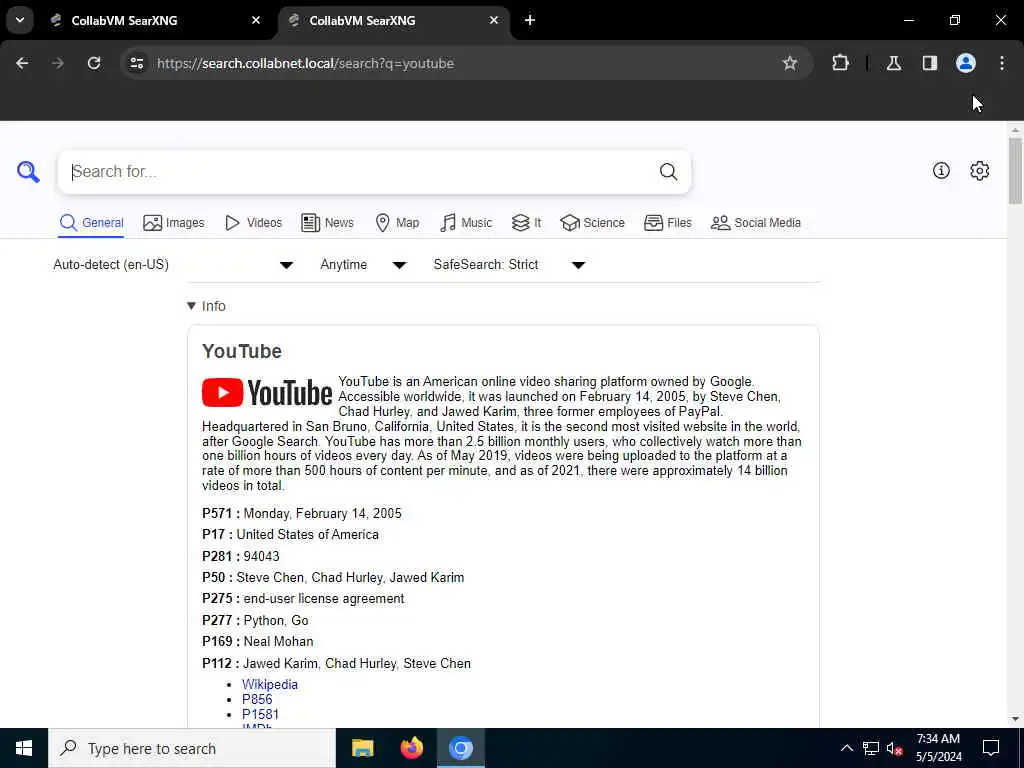Viewport: 1024px width, 768px height.
Task: Click Chromium icon in taskbar
Action: click(460, 748)
